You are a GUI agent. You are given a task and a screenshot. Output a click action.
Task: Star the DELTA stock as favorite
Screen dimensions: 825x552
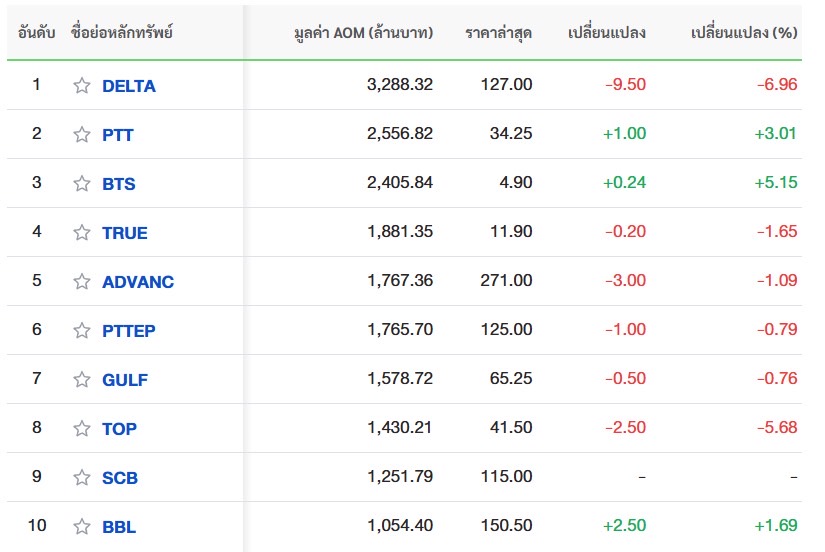click(x=82, y=86)
